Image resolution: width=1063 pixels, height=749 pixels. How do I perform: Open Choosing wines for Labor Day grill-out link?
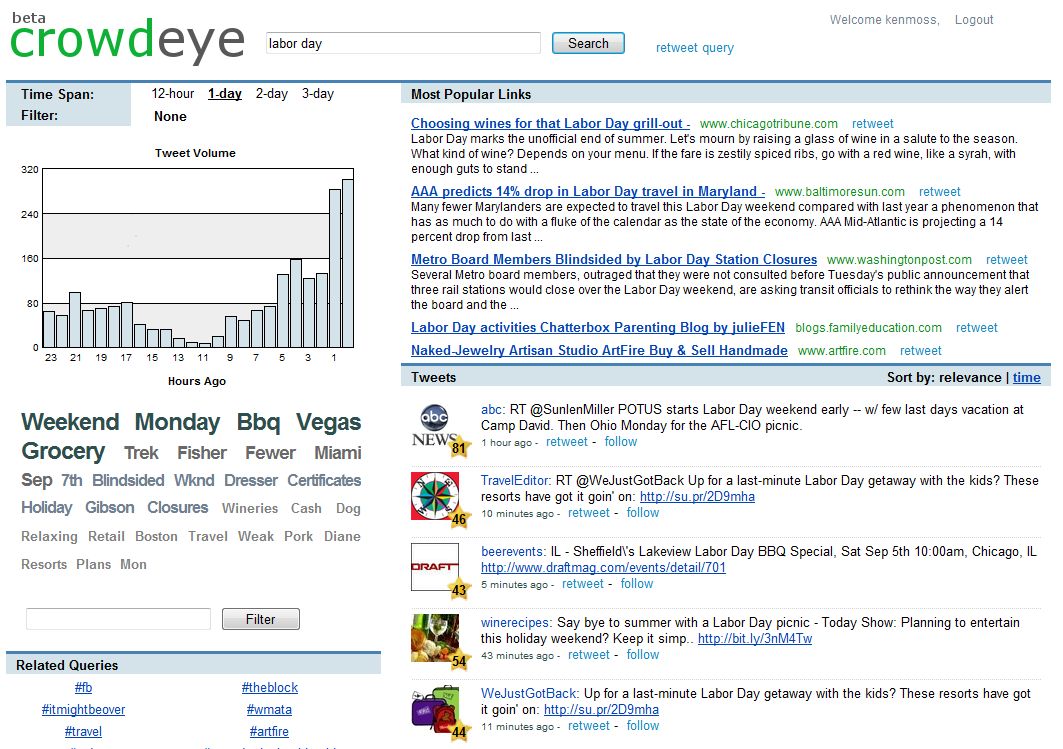pyautogui.click(x=550, y=123)
